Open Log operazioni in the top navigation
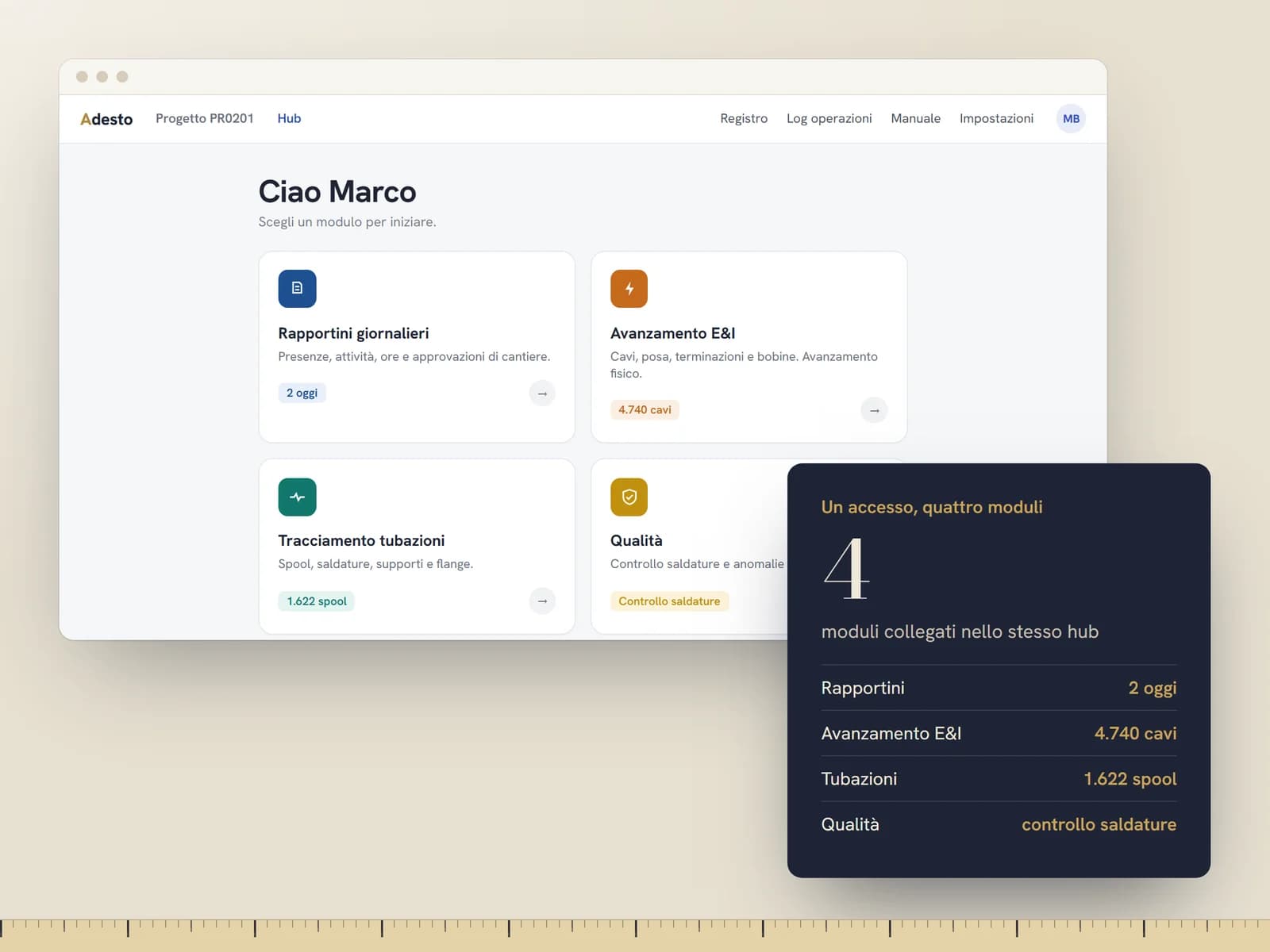 coord(829,118)
